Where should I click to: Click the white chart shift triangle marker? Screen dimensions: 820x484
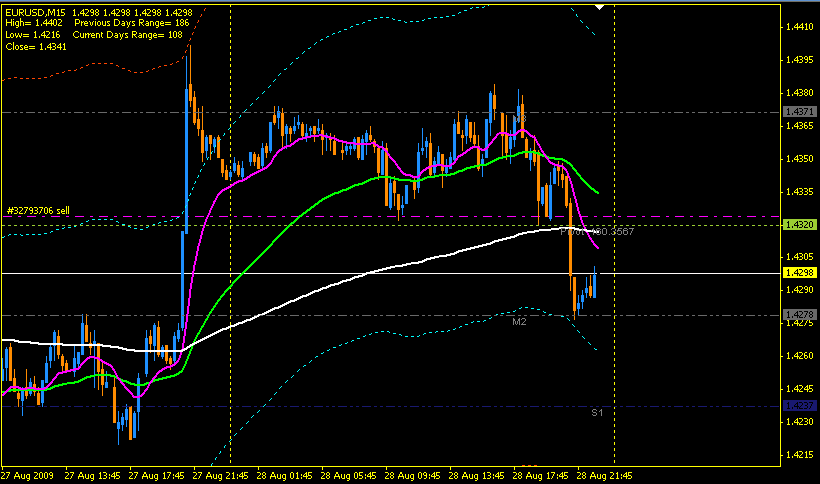(600, 7)
